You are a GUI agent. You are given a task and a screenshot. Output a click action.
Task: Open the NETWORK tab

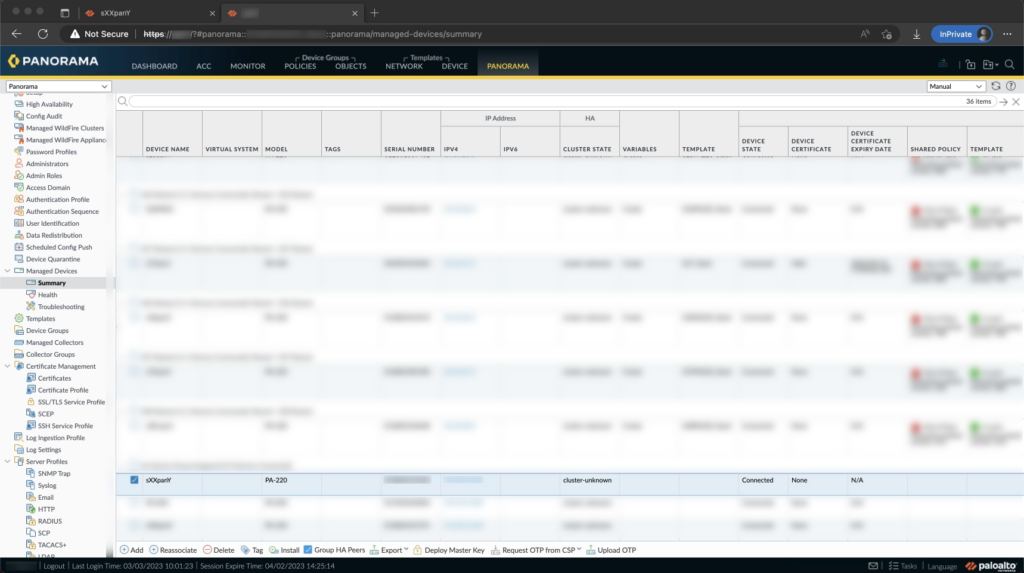(404, 66)
